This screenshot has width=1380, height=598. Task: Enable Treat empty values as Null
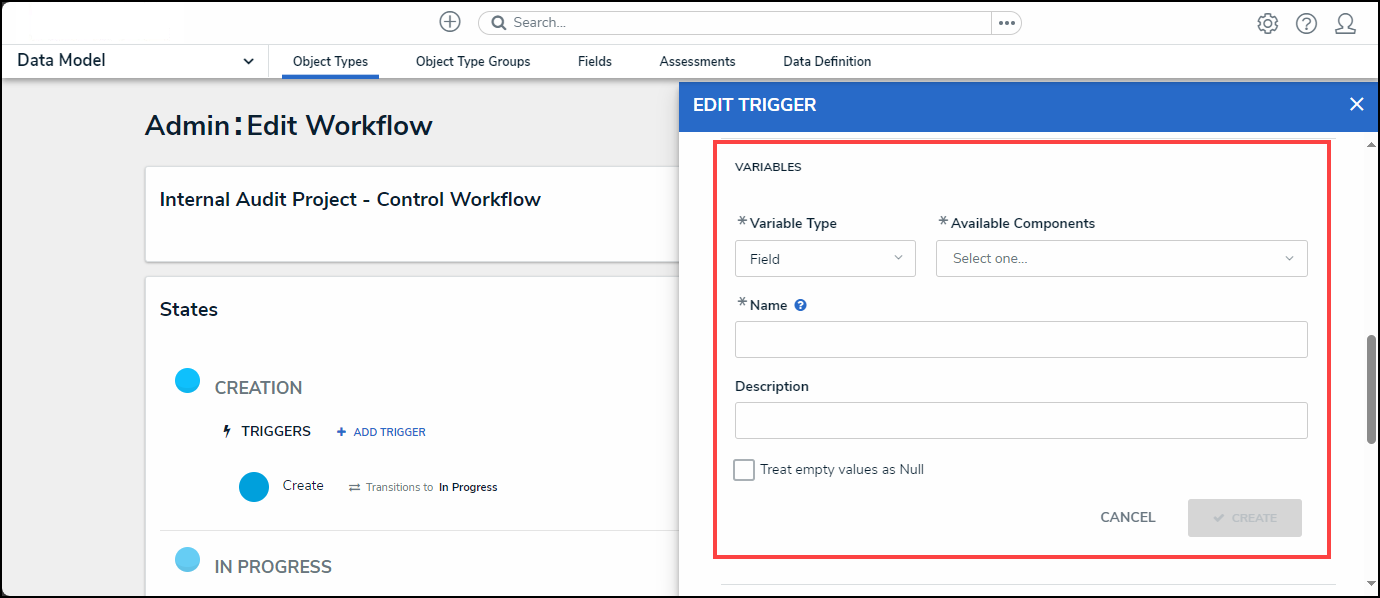click(x=744, y=470)
